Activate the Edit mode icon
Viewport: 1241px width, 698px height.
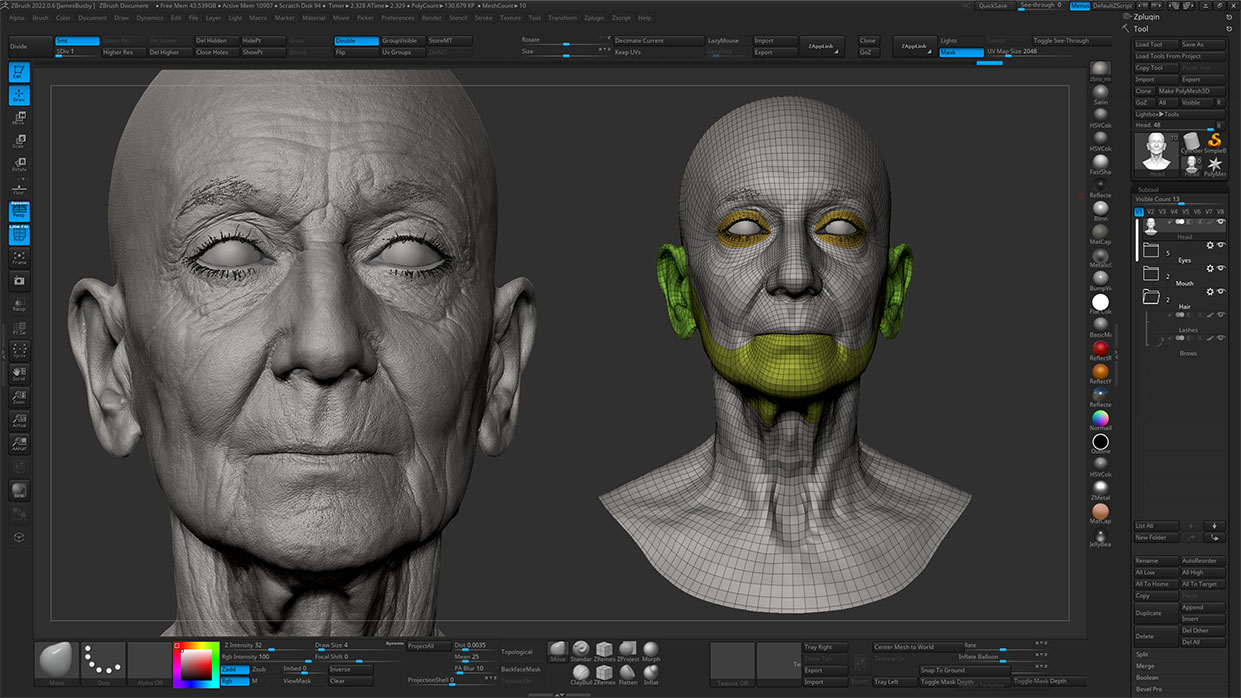coord(19,73)
